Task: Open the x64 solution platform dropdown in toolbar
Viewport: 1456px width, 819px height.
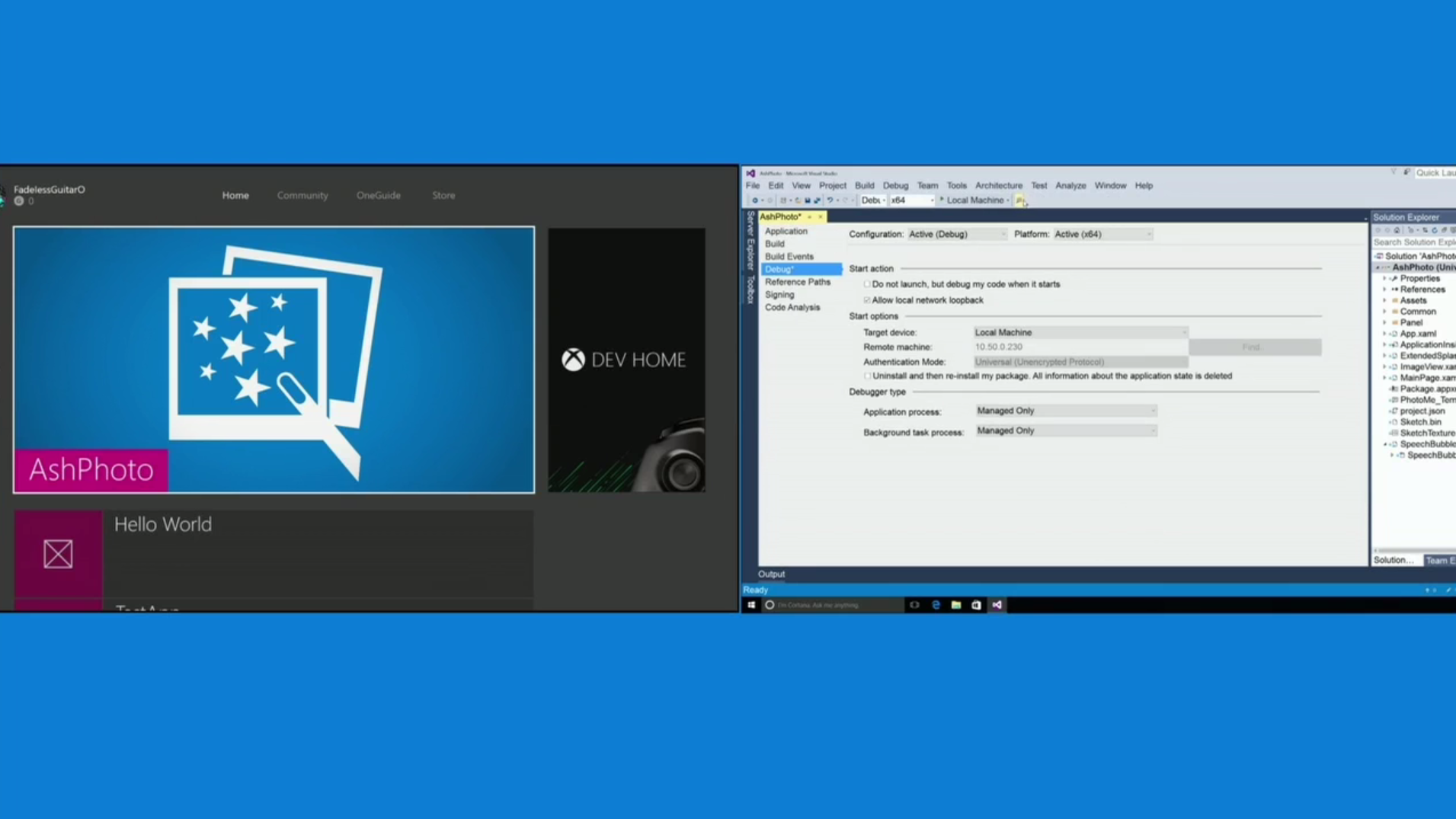Action: (912, 200)
